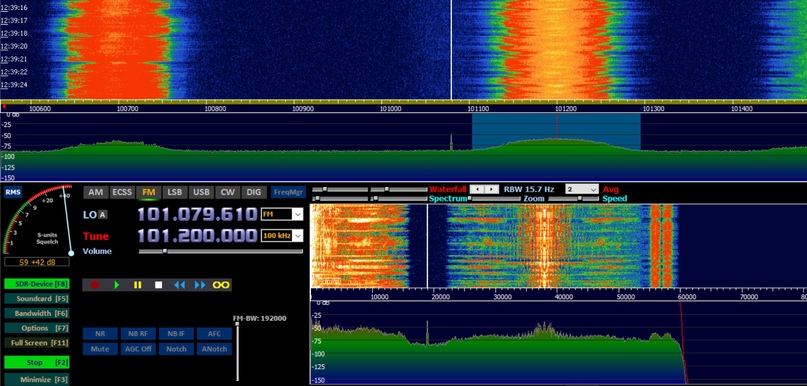
Task: Switch to AM demodulation mode
Action: tap(96, 192)
